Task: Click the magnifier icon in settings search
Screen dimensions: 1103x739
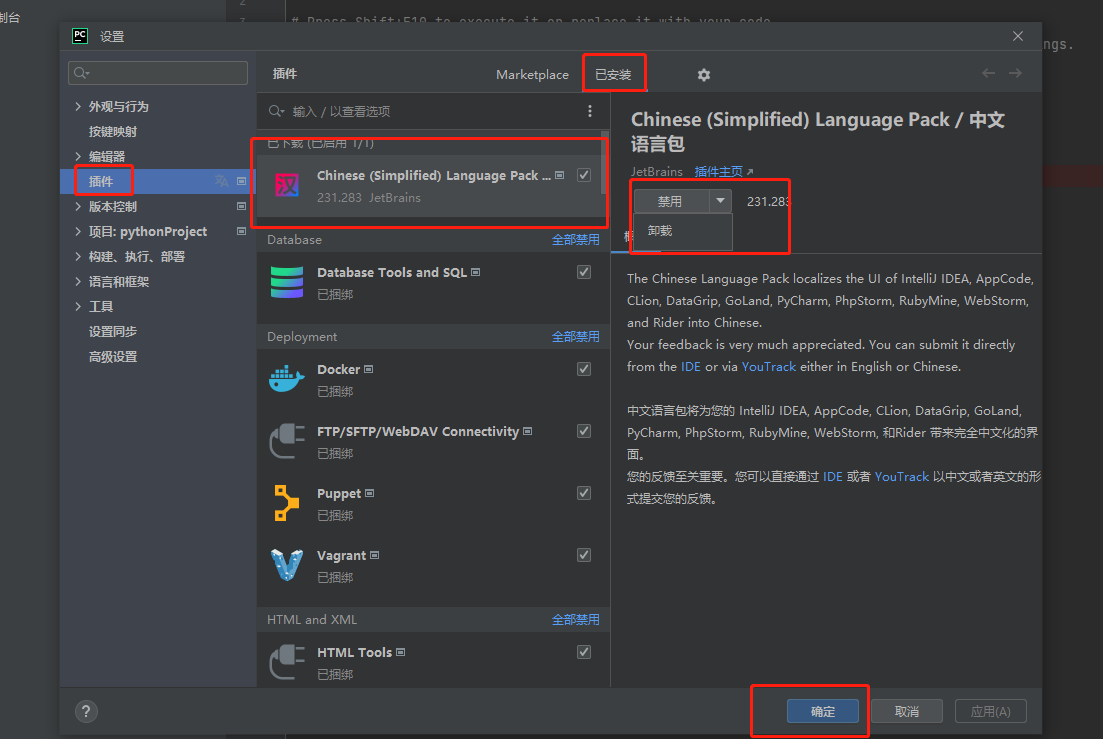Action: (x=81, y=73)
